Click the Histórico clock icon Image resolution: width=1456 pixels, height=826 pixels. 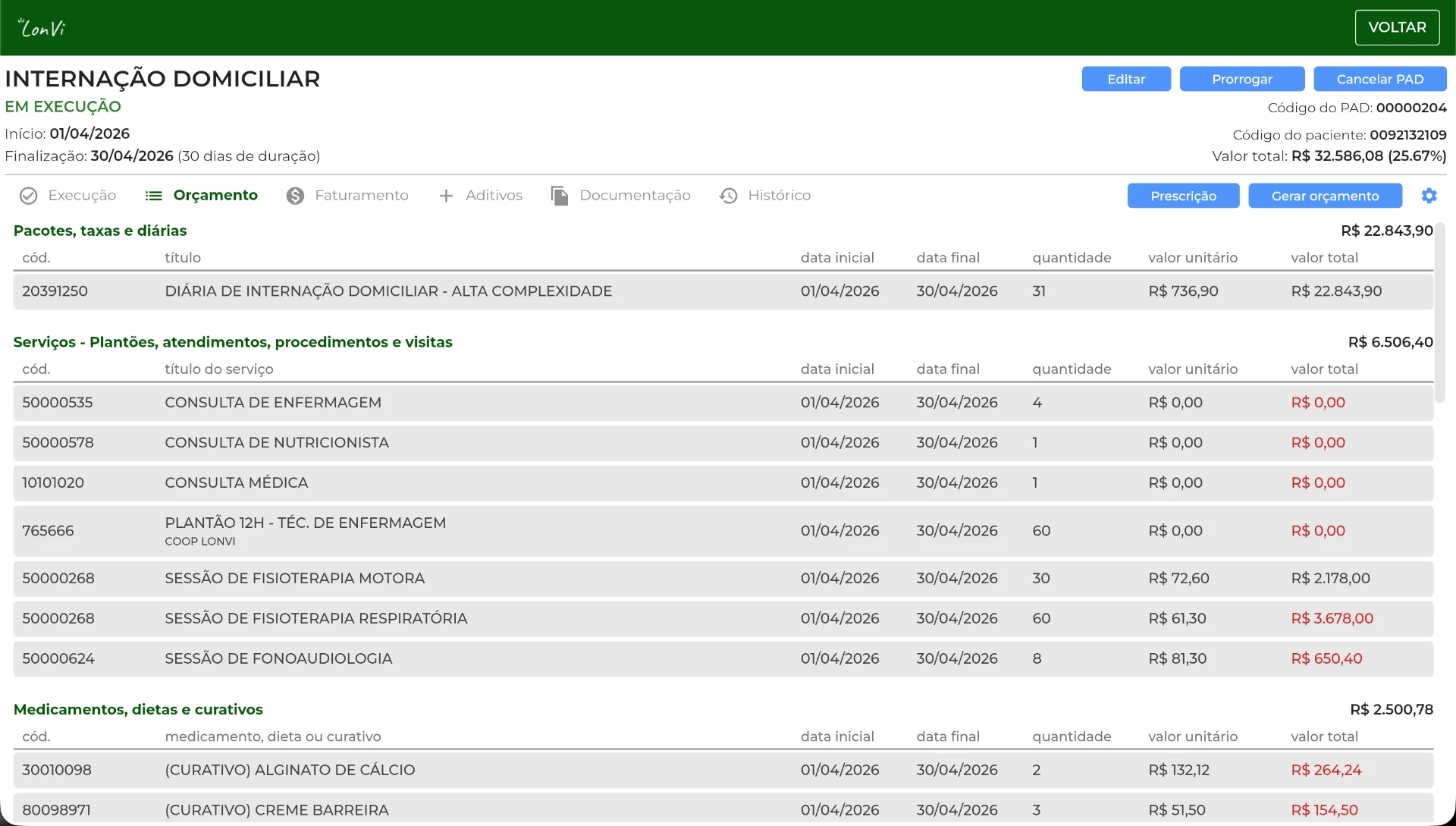[x=728, y=196]
